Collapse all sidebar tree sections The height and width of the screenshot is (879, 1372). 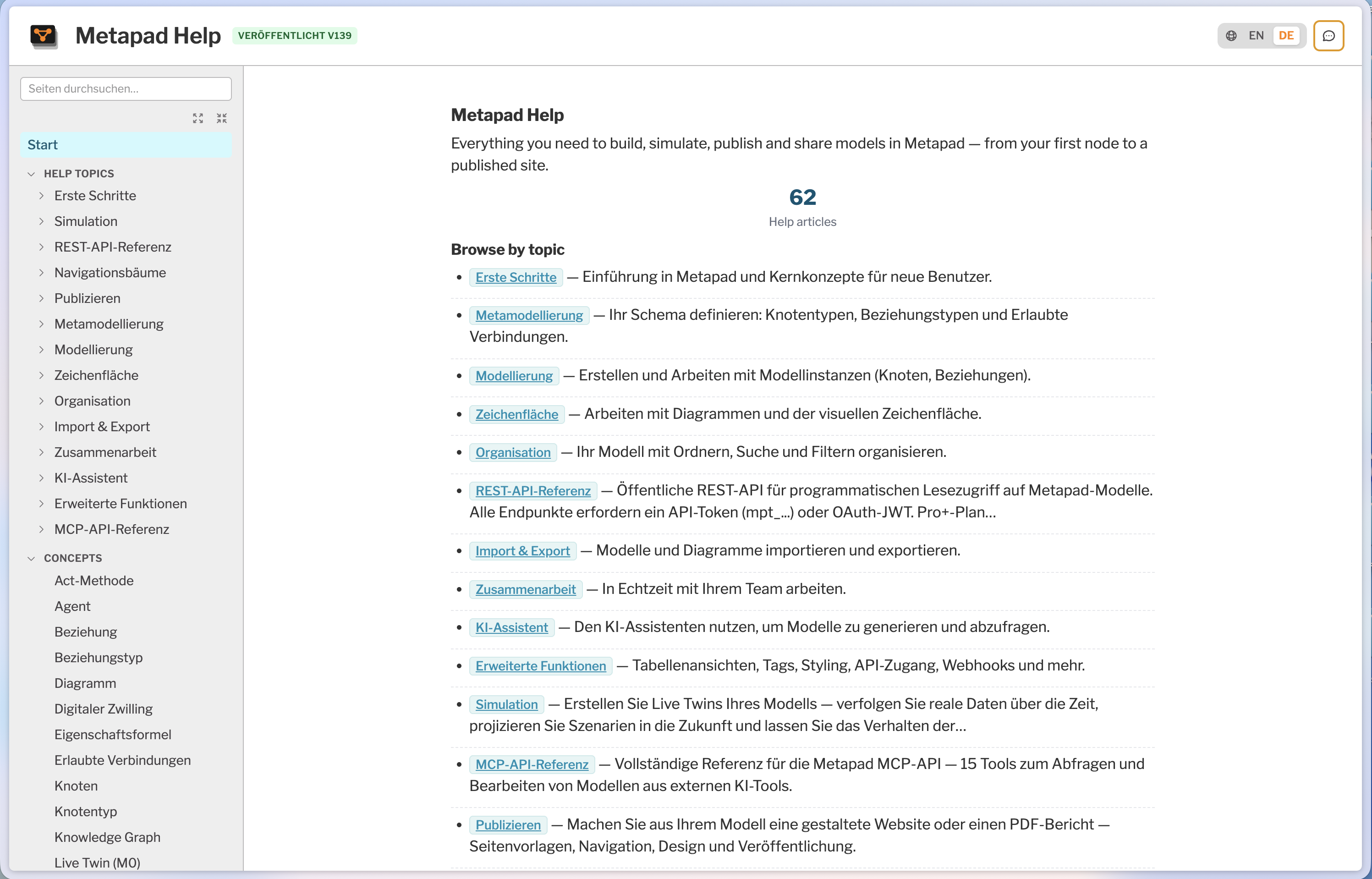221,118
